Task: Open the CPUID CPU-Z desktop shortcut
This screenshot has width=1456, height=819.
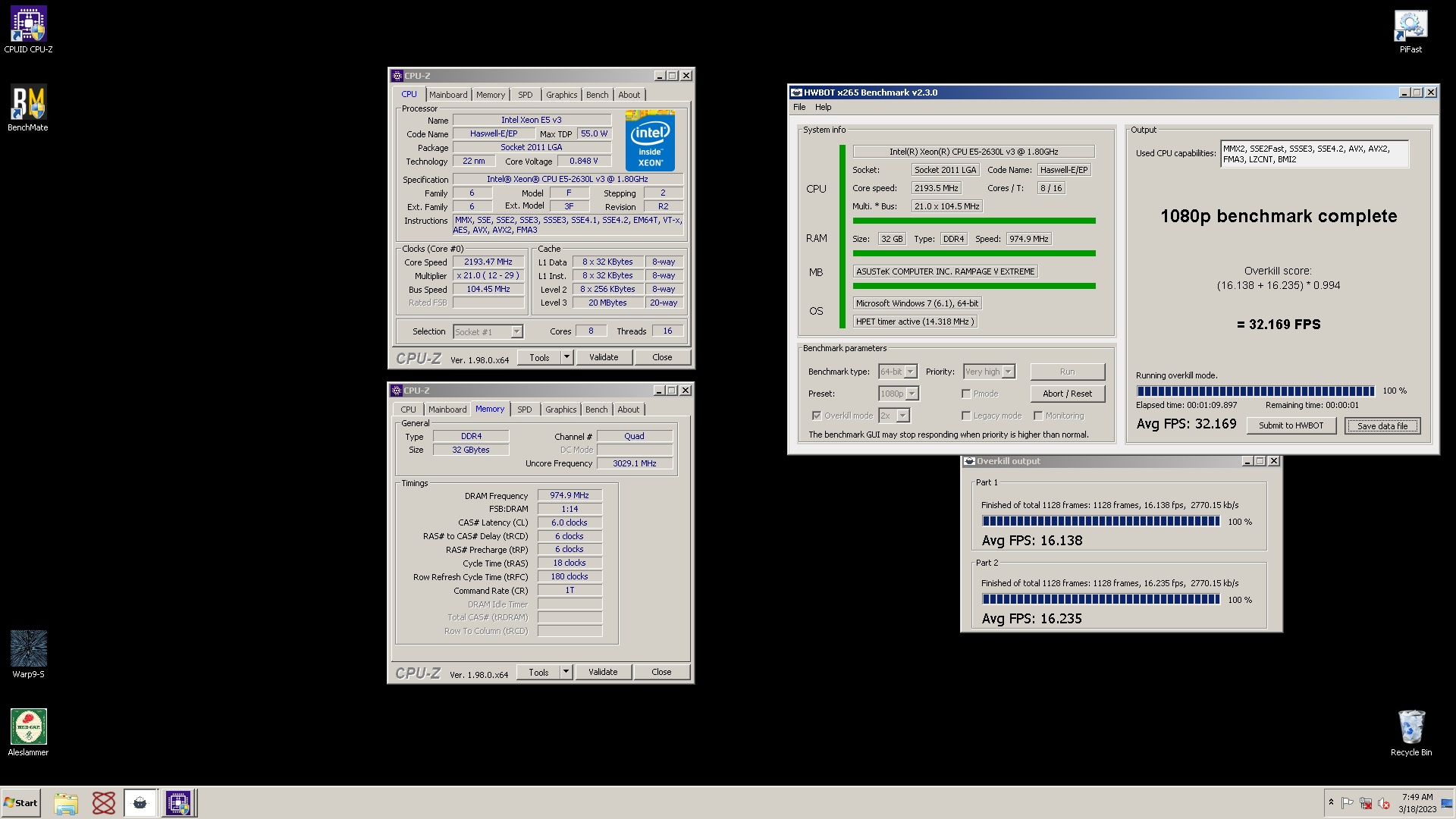Action: click(x=28, y=30)
